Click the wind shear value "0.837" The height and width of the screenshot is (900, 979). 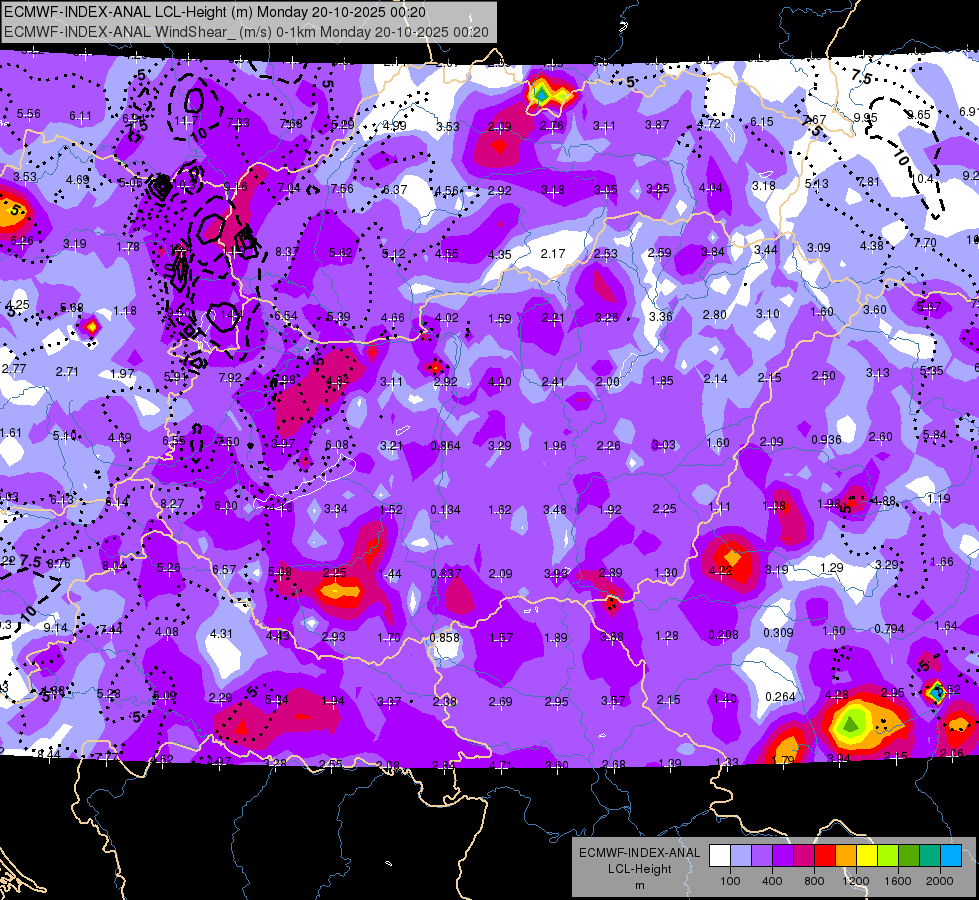[445, 573]
